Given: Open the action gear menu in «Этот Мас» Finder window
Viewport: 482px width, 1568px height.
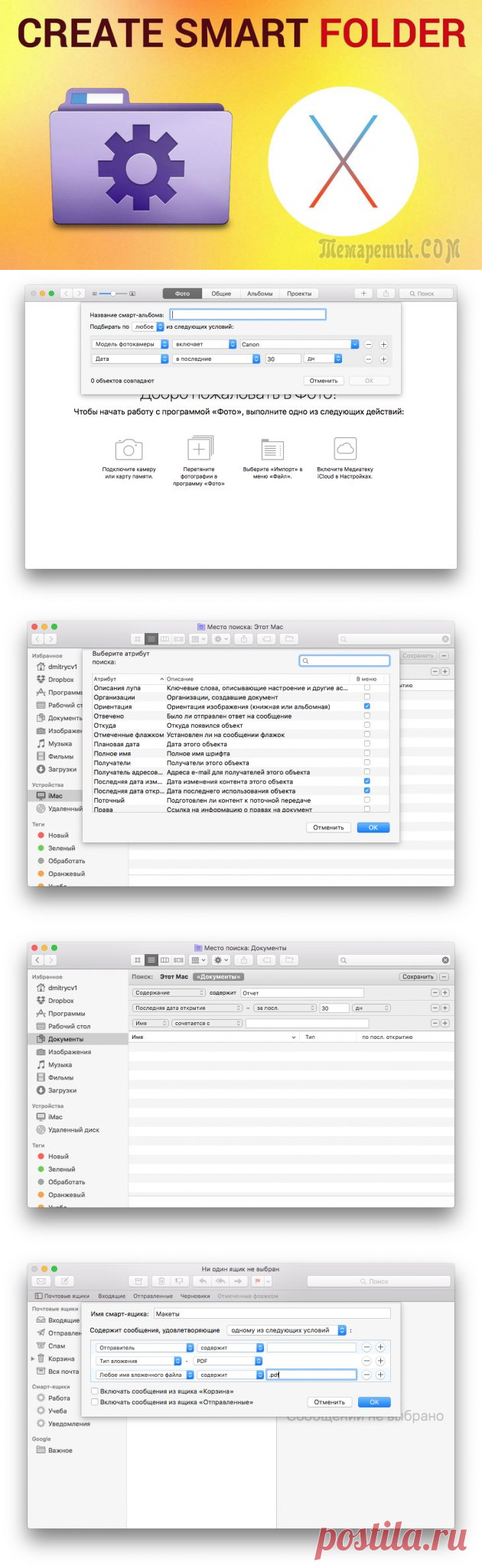Looking at the screenshot, I should point(220,639).
